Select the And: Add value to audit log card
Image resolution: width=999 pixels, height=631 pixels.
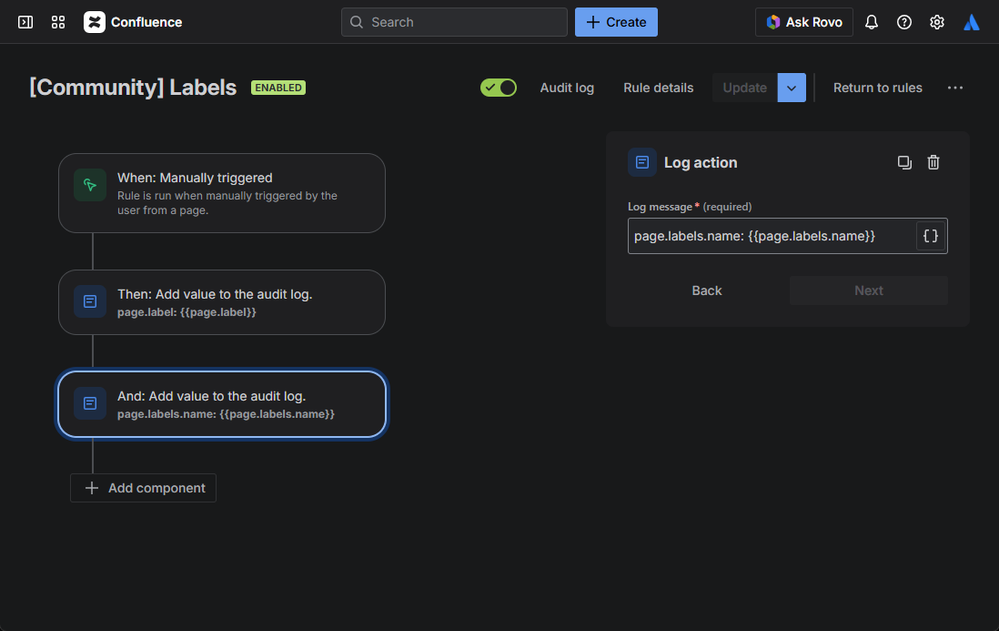click(222, 404)
